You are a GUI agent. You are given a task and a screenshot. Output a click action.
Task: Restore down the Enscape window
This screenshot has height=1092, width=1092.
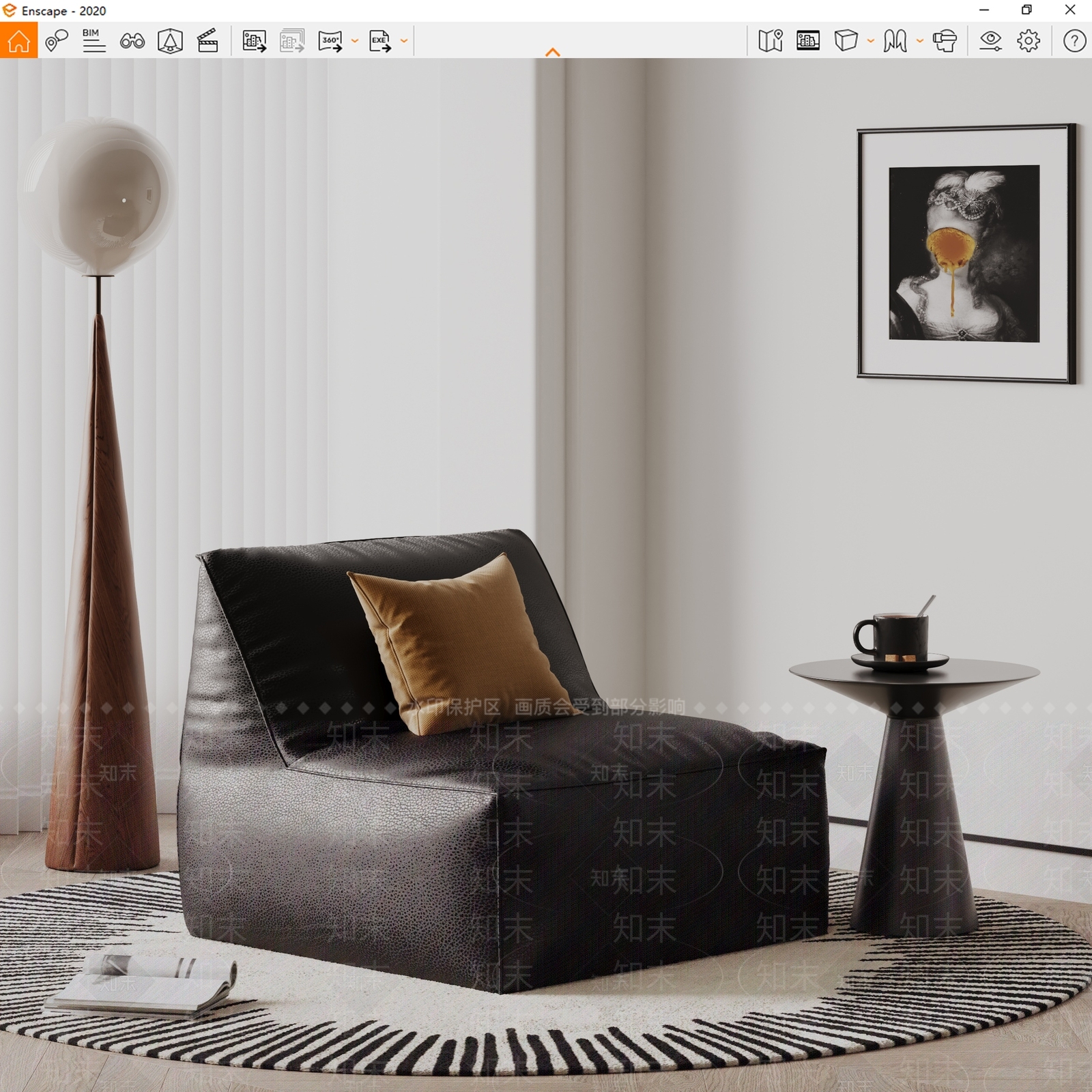tap(1026, 10)
